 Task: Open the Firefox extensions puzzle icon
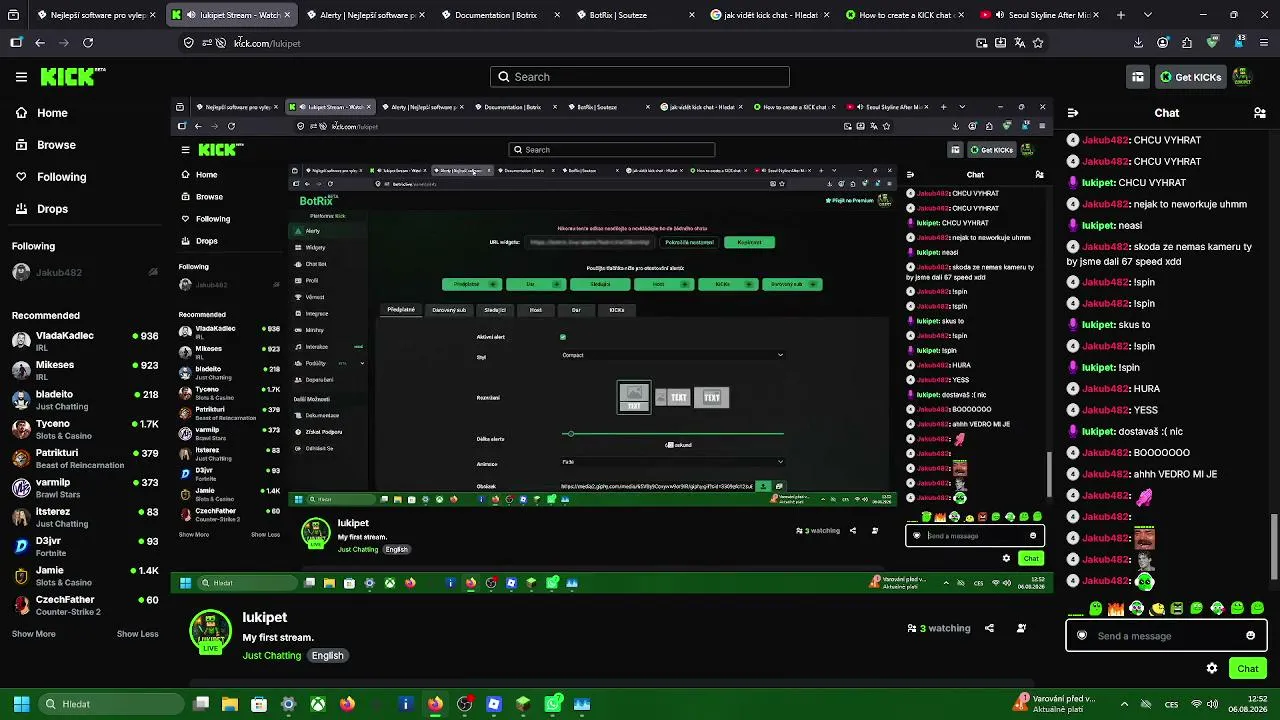pyautogui.click(x=1187, y=43)
